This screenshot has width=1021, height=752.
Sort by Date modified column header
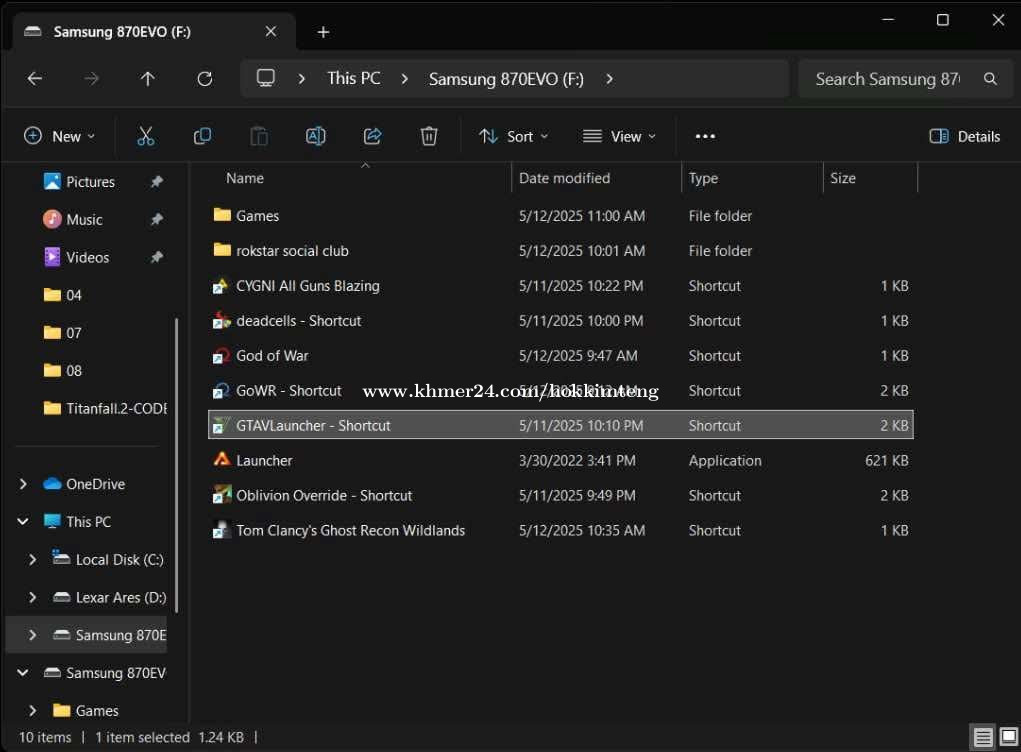click(x=564, y=178)
